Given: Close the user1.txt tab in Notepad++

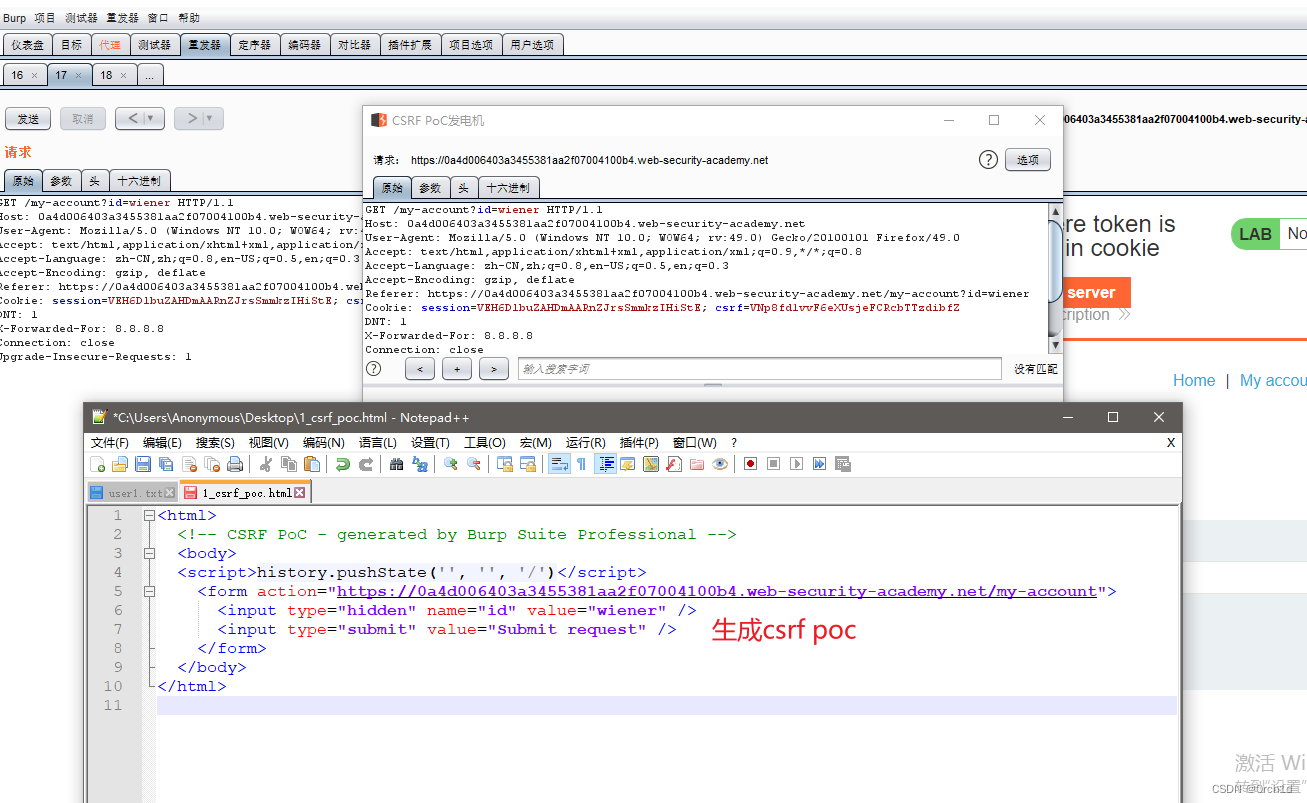Looking at the screenshot, I should [x=170, y=493].
